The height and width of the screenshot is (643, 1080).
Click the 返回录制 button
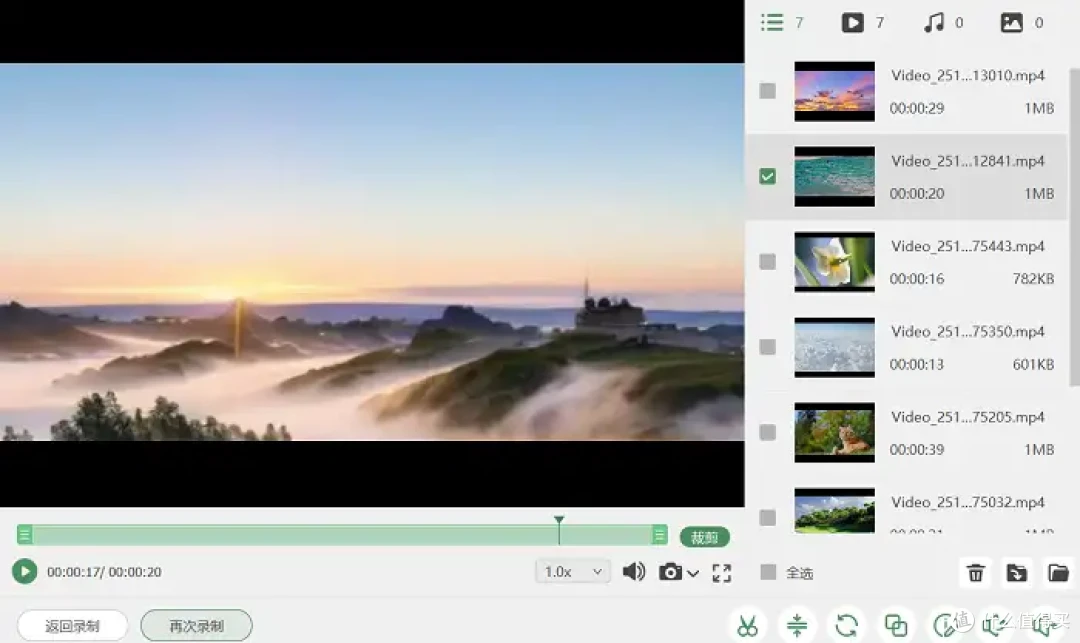[x=72, y=626]
